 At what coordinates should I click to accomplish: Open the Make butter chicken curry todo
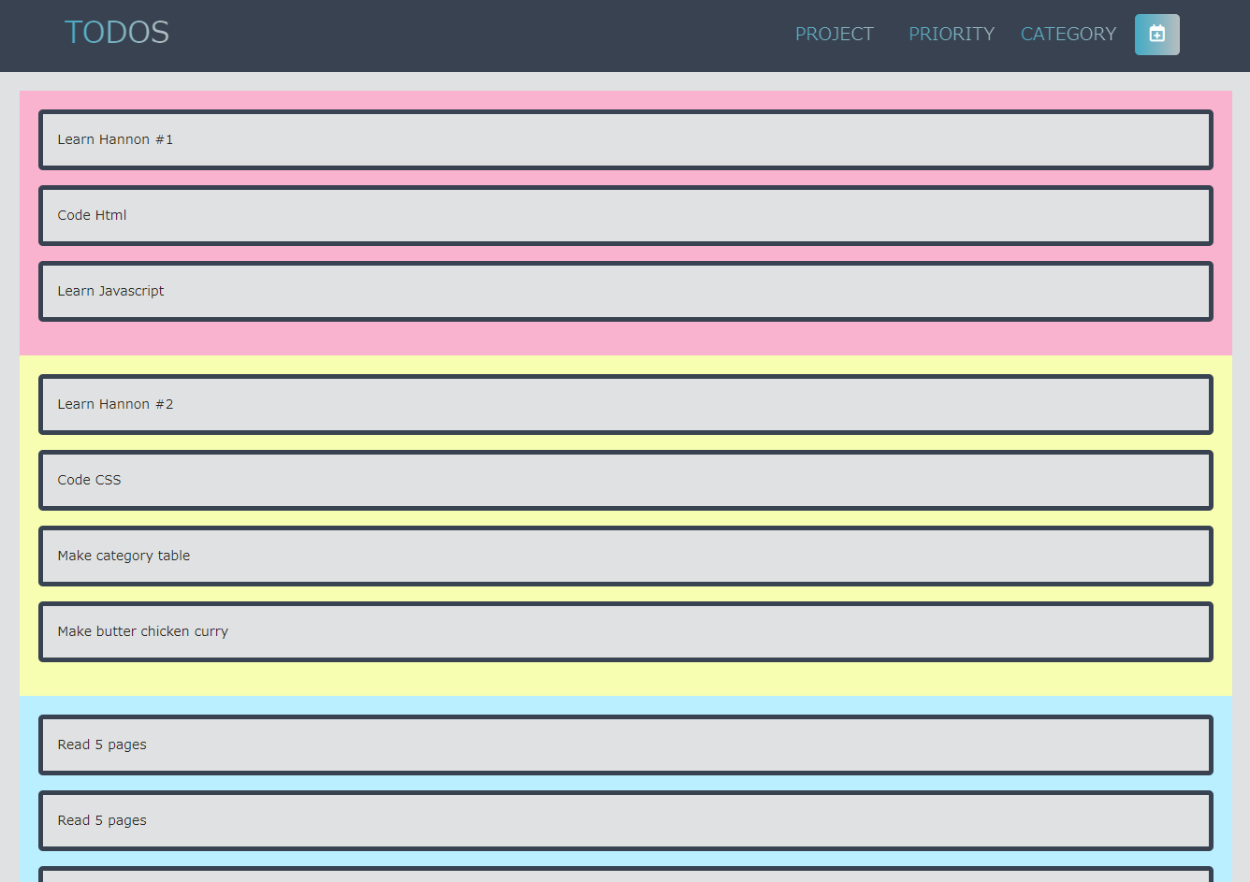tap(625, 631)
